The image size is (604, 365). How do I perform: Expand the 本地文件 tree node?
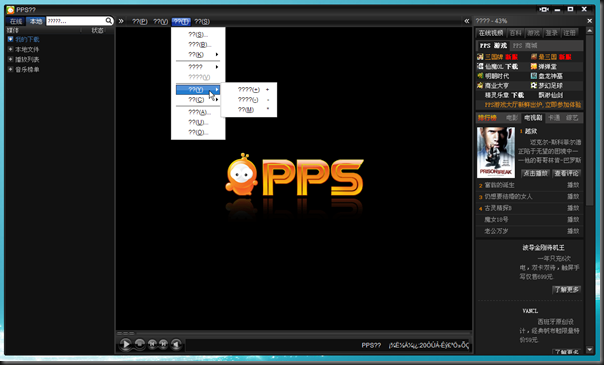pos(10,49)
